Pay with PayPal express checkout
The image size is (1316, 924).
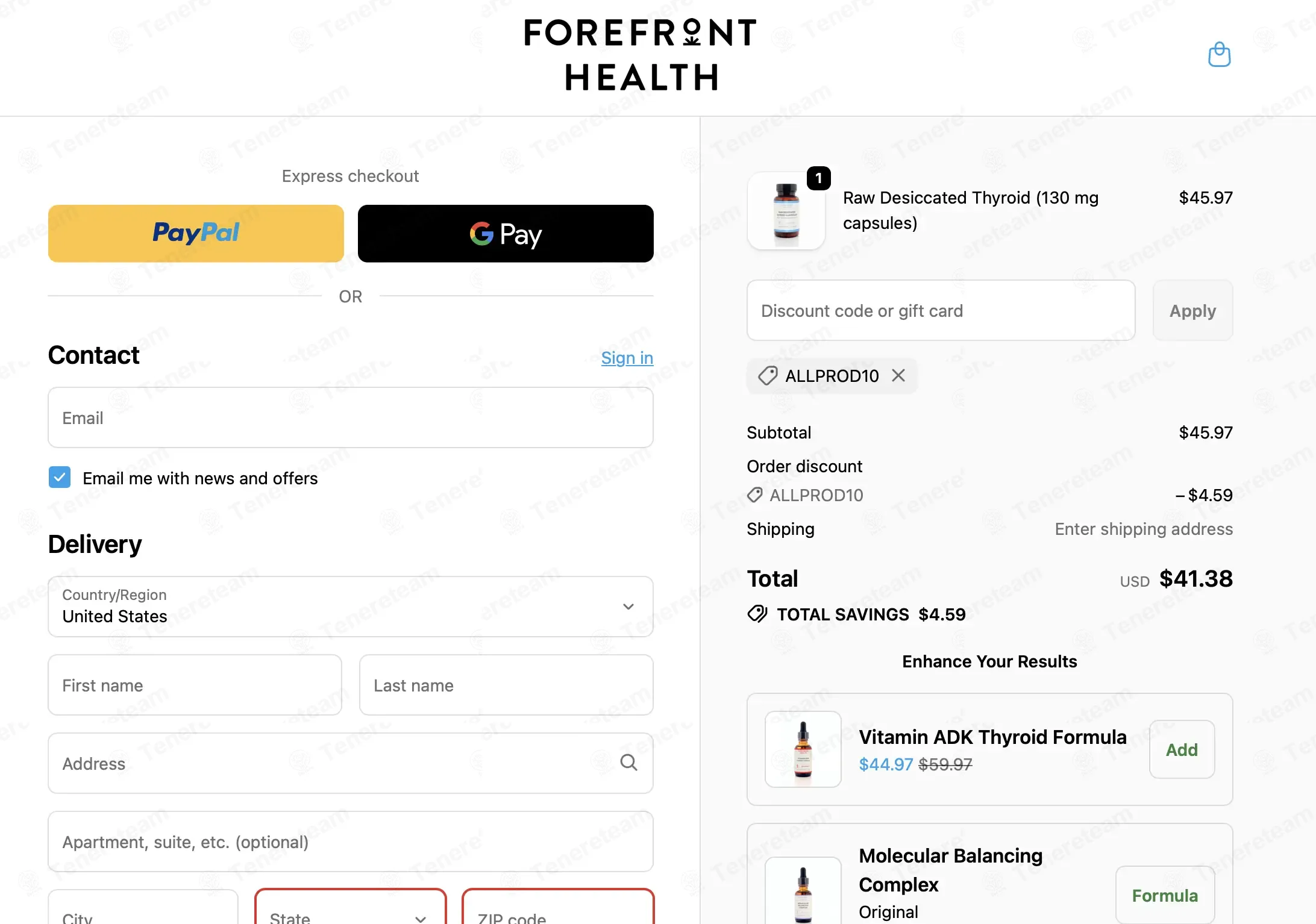pyautogui.click(x=196, y=233)
